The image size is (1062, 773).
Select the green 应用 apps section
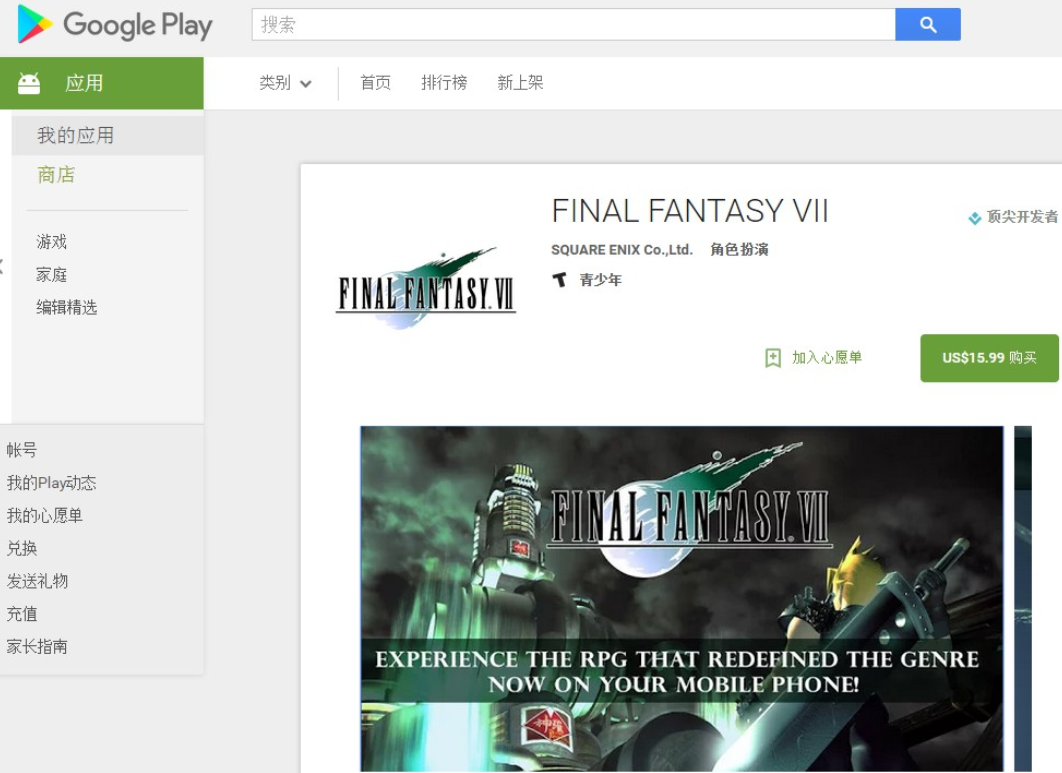click(102, 83)
